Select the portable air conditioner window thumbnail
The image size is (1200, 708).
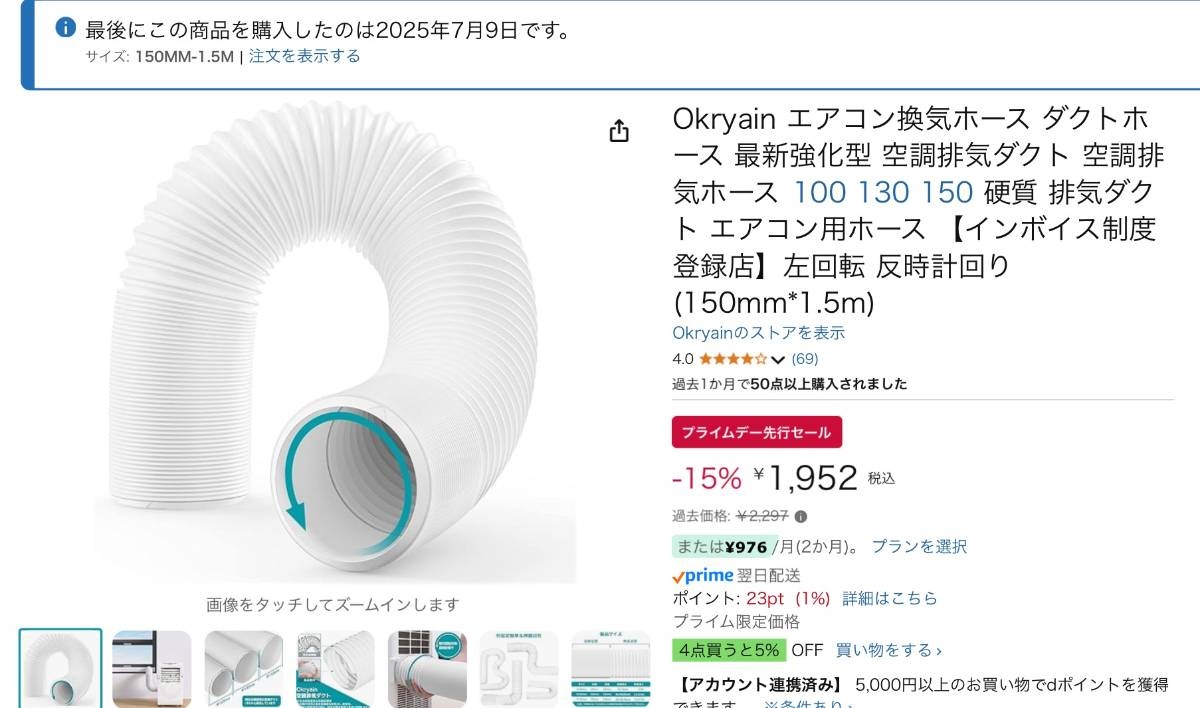pyautogui.click(x=151, y=668)
